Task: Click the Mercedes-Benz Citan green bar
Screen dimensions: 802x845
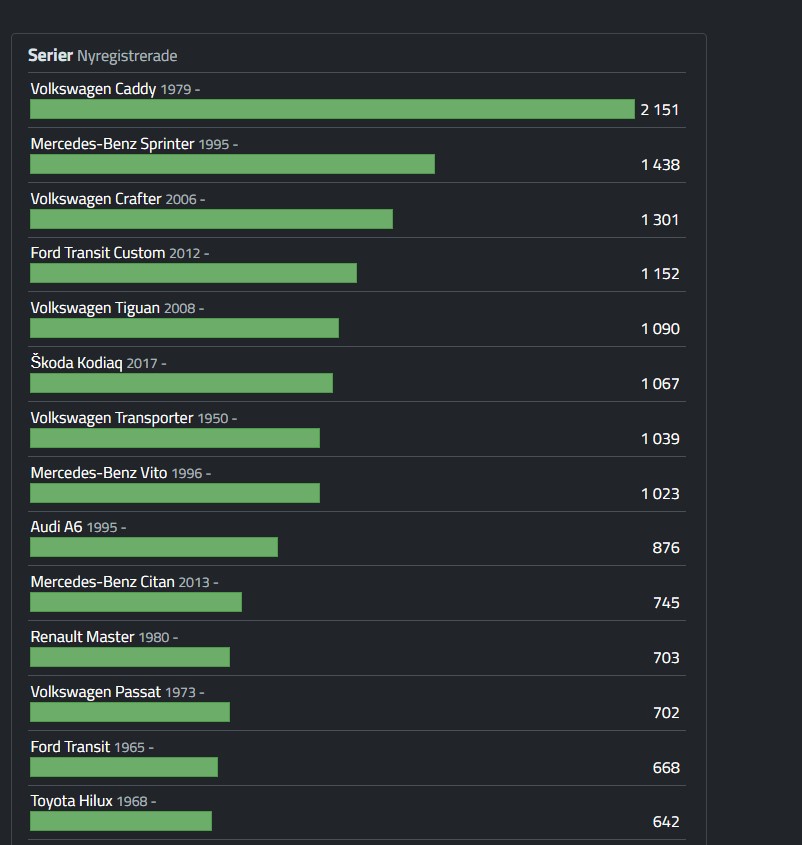Action: pyautogui.click(x=136, y=601)
